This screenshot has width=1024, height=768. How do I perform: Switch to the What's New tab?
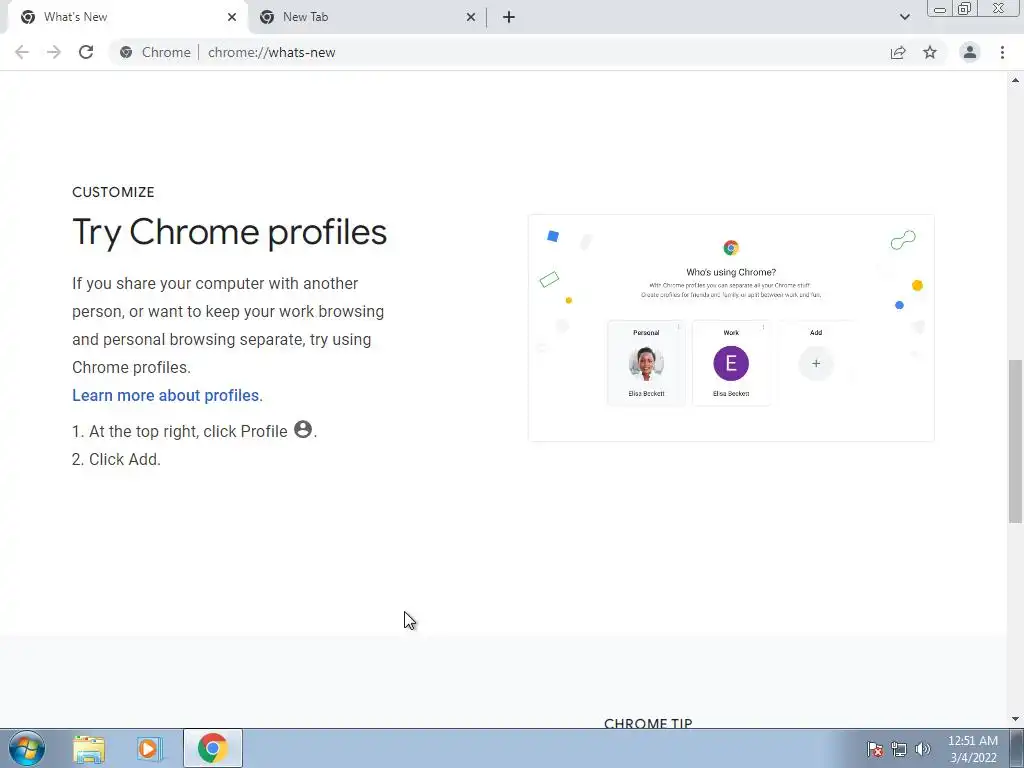127,17
